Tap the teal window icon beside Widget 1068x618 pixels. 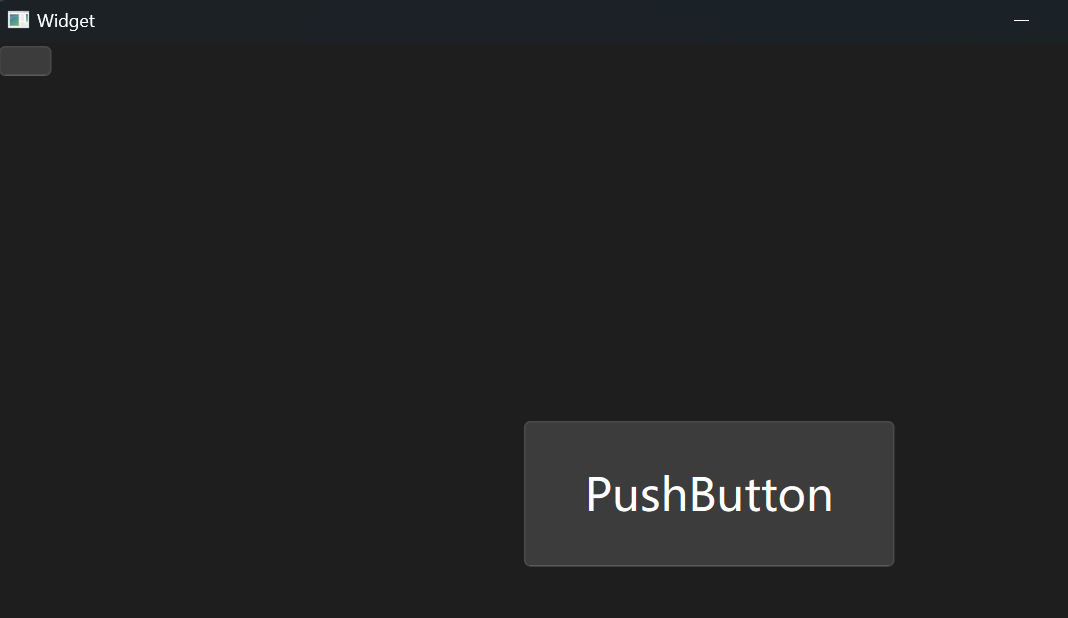tap(18, 20)
